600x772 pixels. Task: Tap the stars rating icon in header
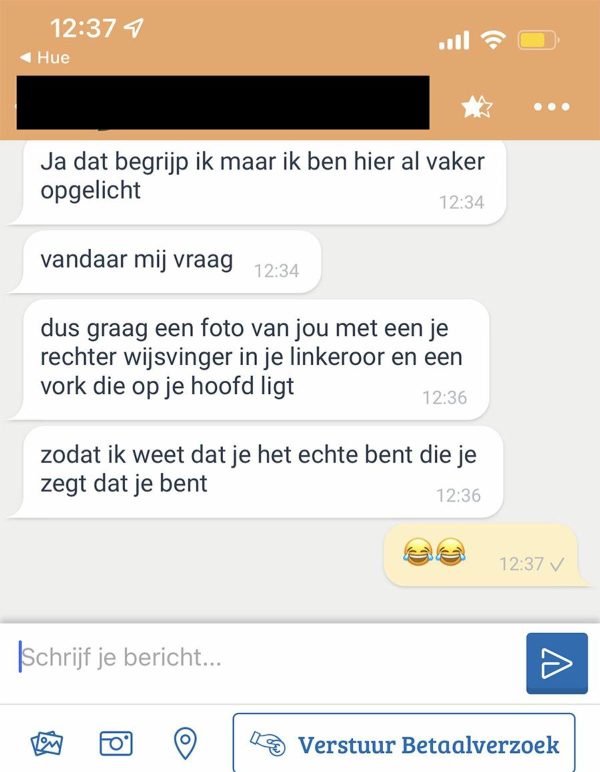pyautogui.click(x=477, y=107)
